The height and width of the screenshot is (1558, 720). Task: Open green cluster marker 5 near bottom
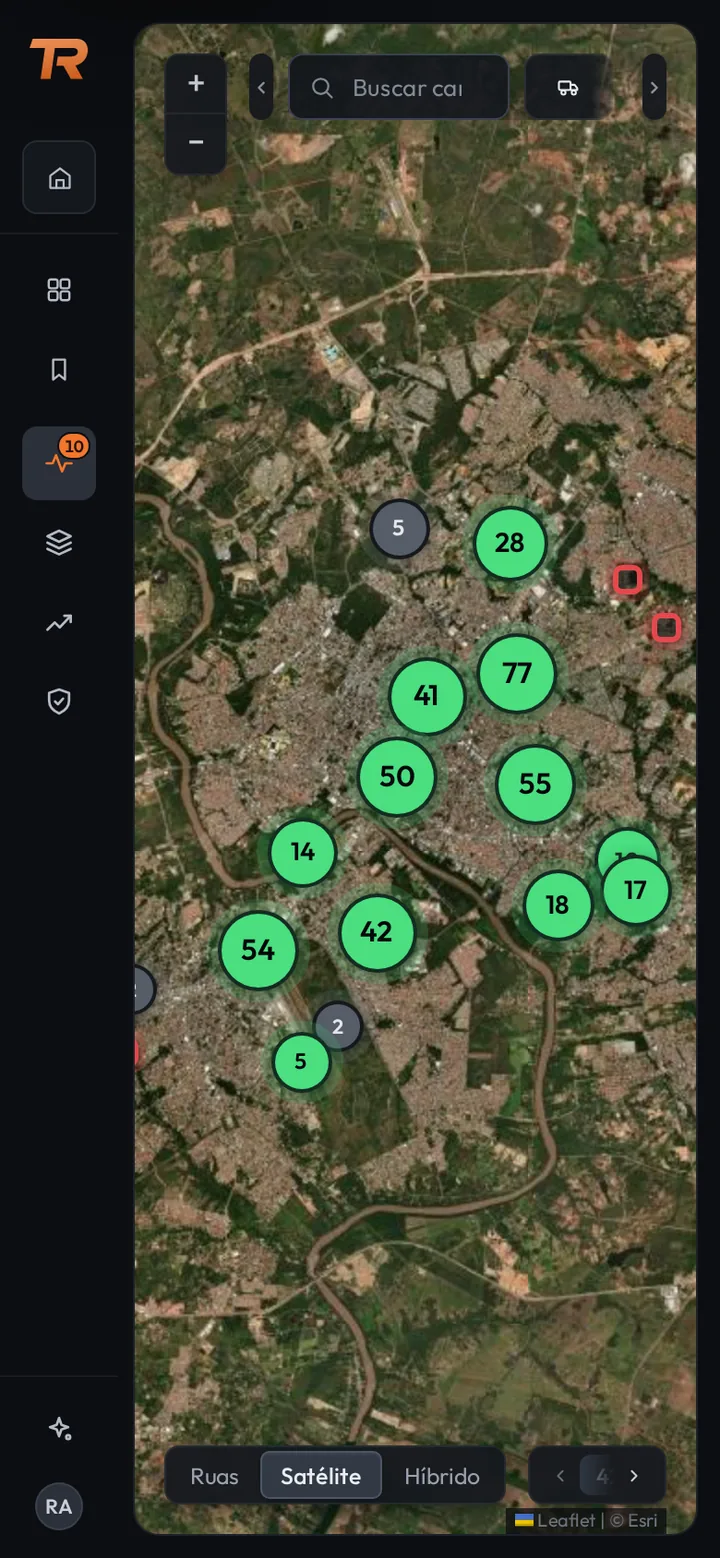click(x=301, y=1062)
